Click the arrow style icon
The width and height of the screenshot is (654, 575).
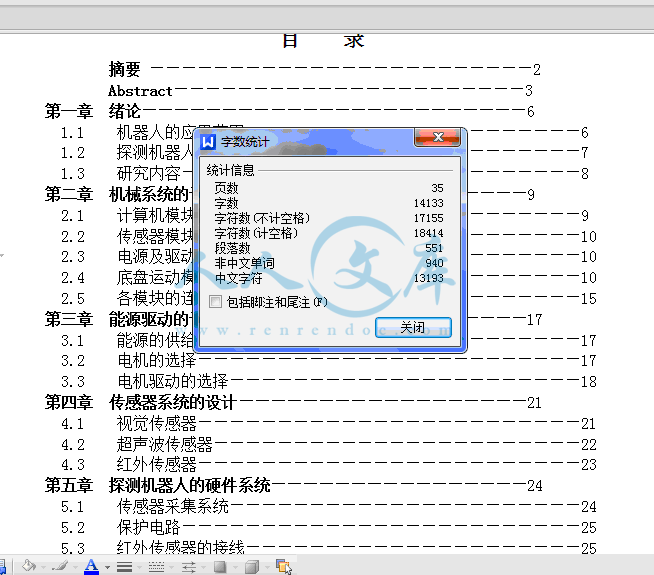[189, 567]
